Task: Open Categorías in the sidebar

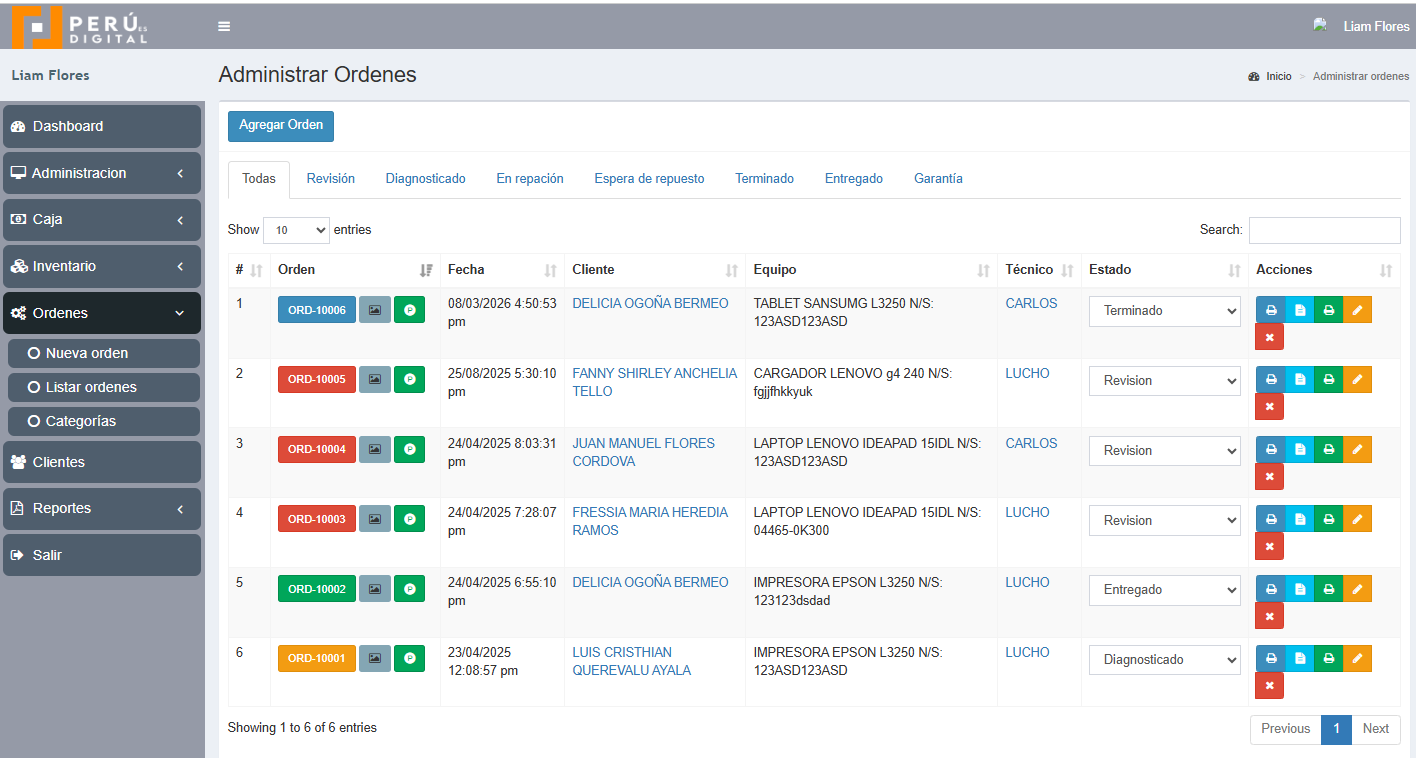Action: click(x=104, y=421)
